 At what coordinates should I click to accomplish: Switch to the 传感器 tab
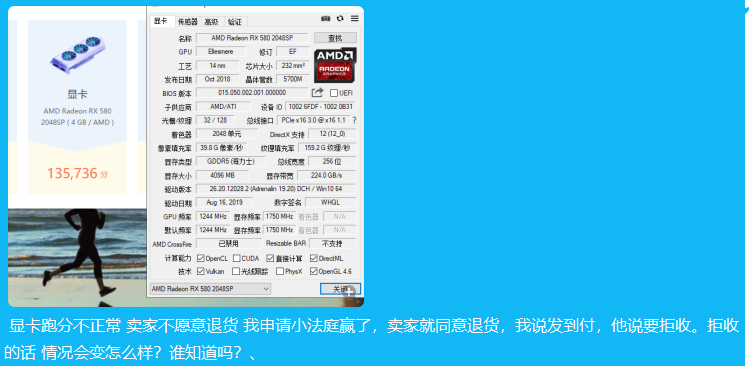coord(188,22)
